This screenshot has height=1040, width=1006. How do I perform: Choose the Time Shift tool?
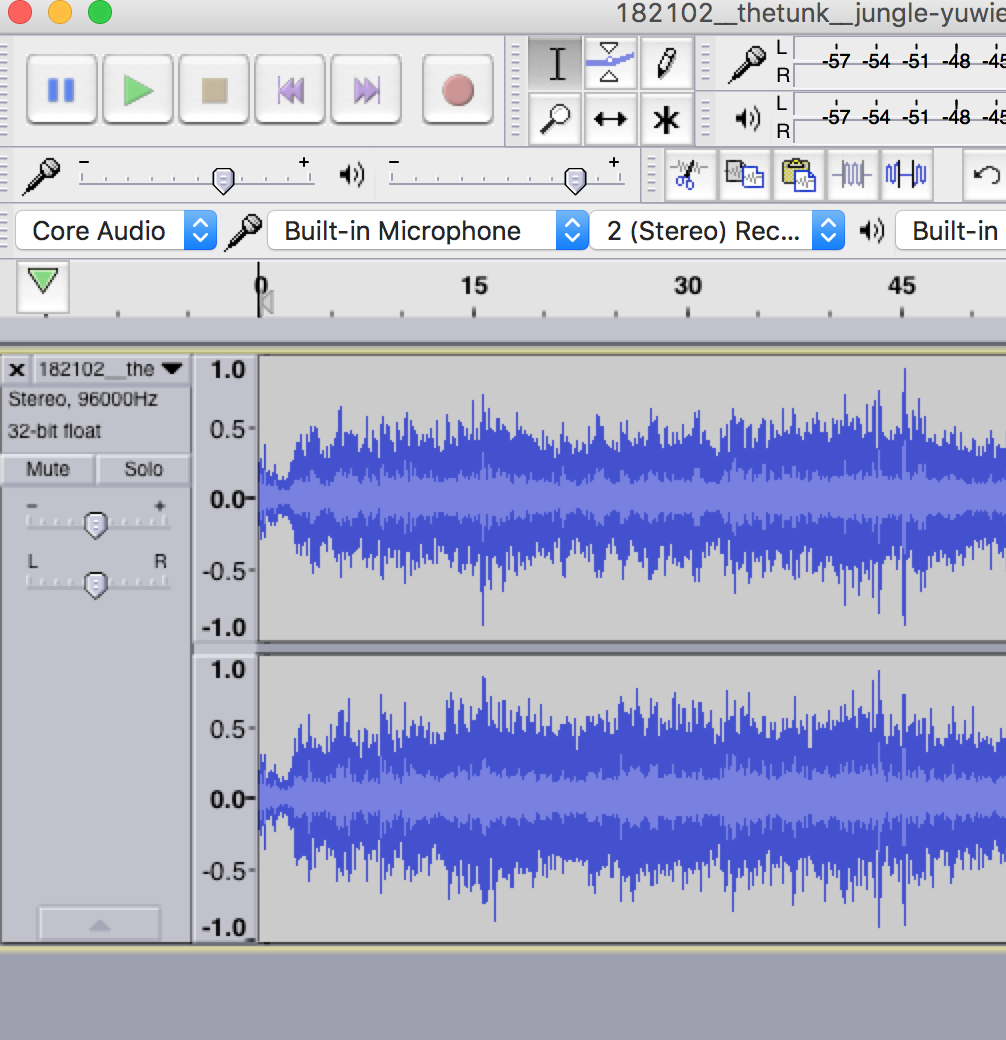click(x=611, y=119)
